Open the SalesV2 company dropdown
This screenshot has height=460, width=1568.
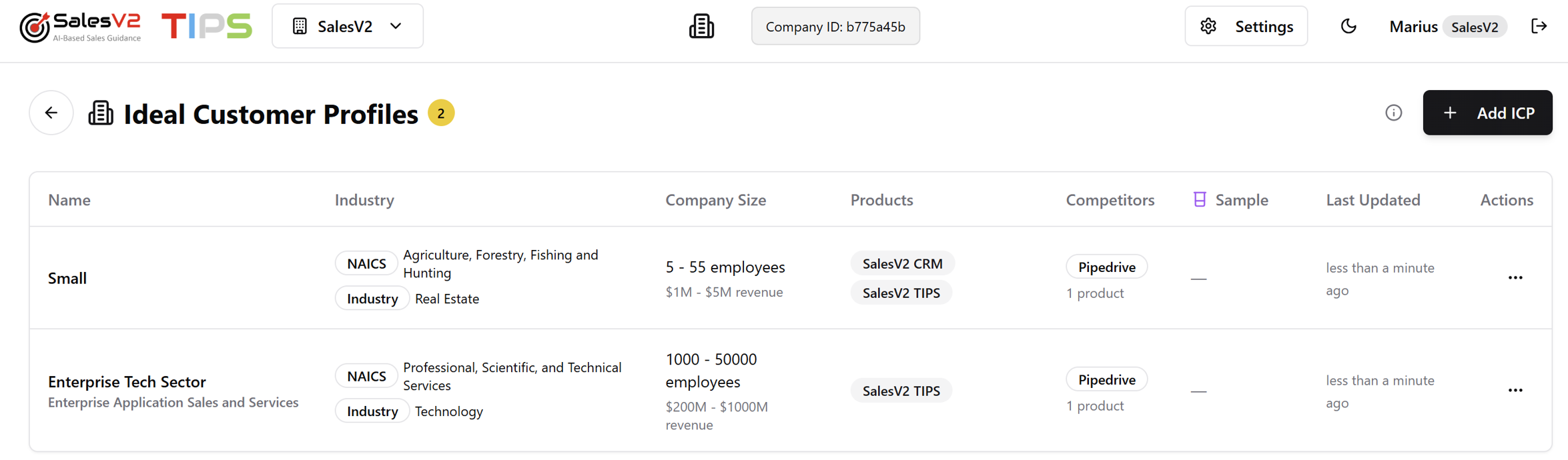click(348, 26)
